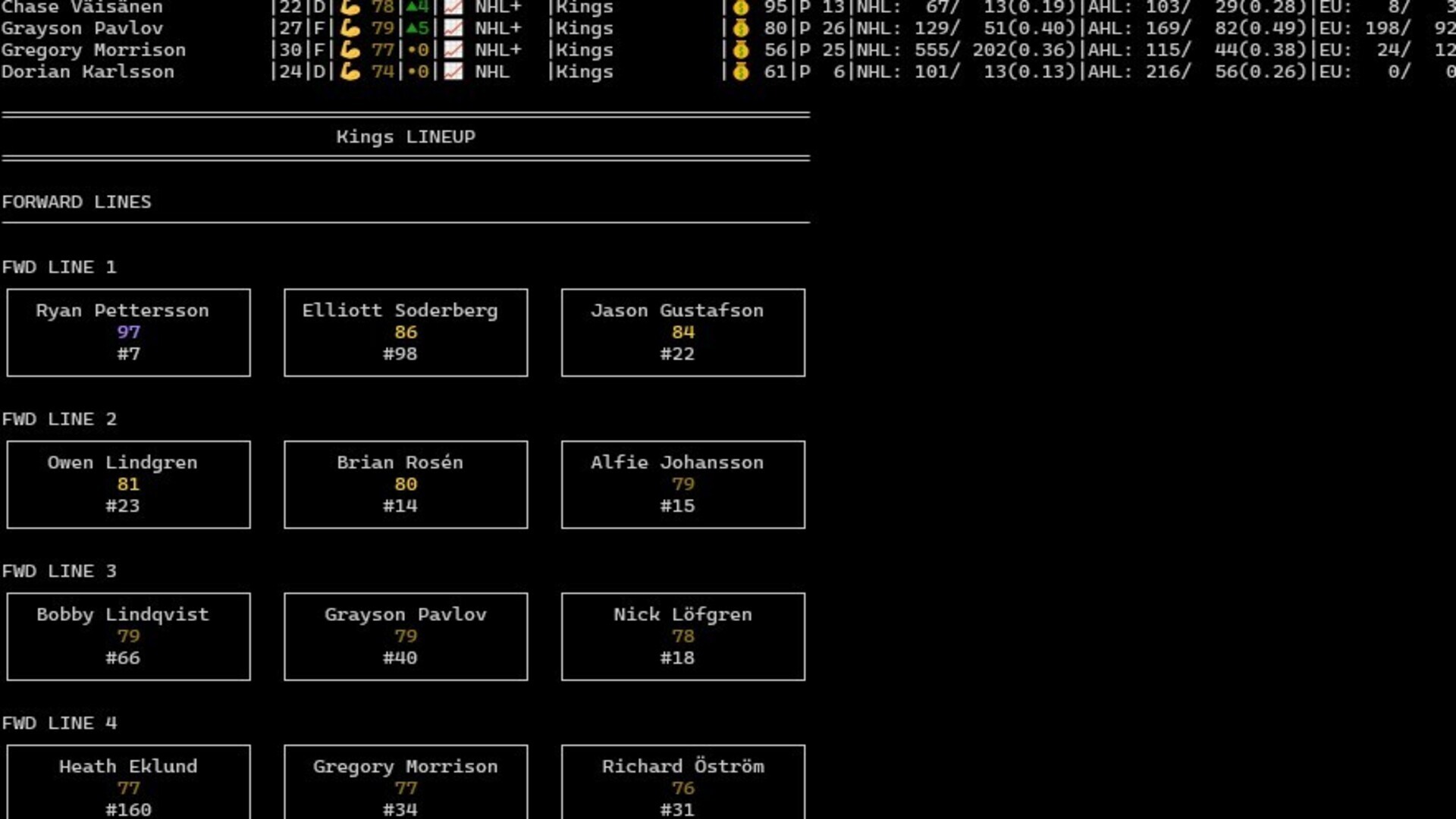Select the Nick Löfgren player card

[x=683, y=636]
